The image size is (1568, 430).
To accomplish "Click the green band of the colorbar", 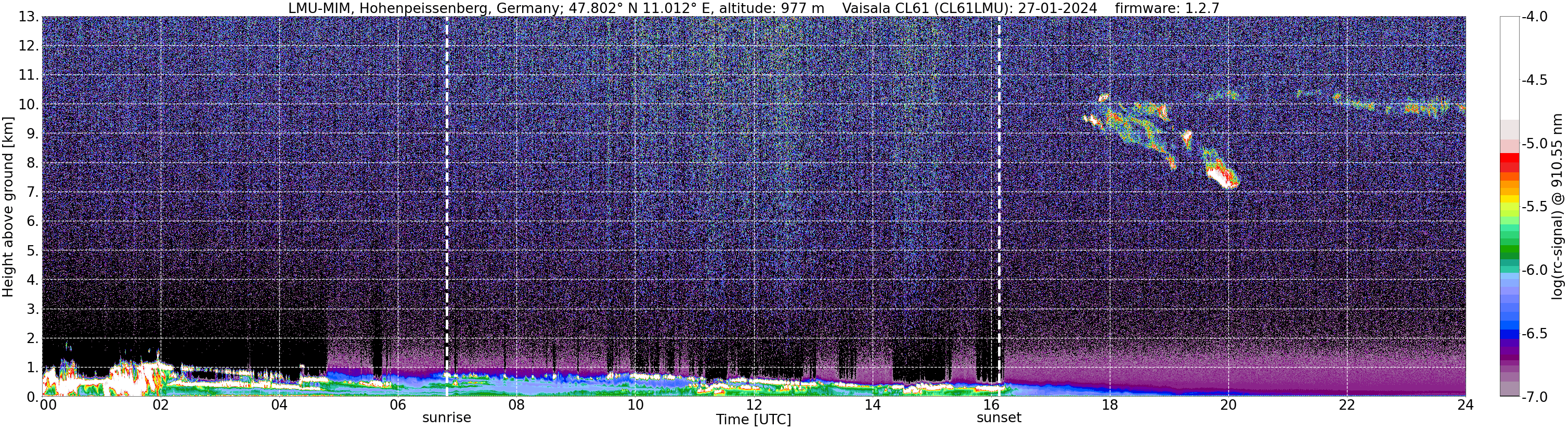I will (1510, 250).
